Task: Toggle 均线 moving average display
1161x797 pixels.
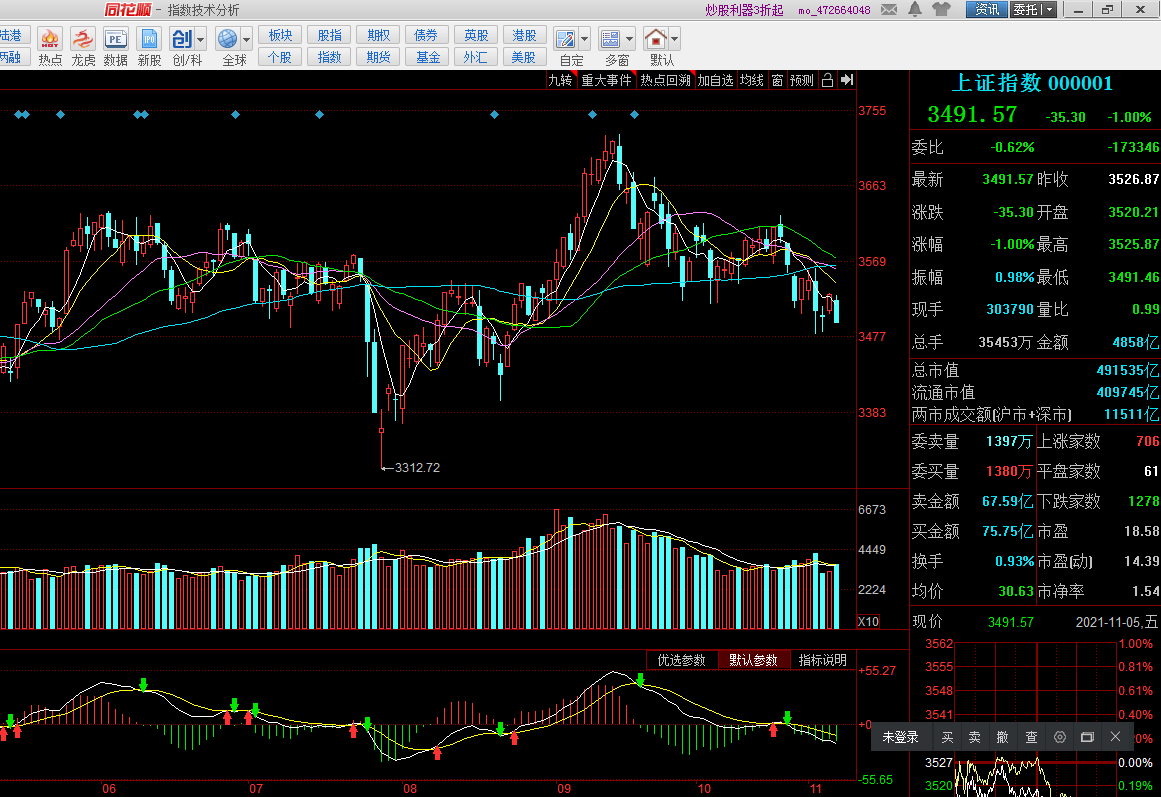Action: [x=752, y=80]
